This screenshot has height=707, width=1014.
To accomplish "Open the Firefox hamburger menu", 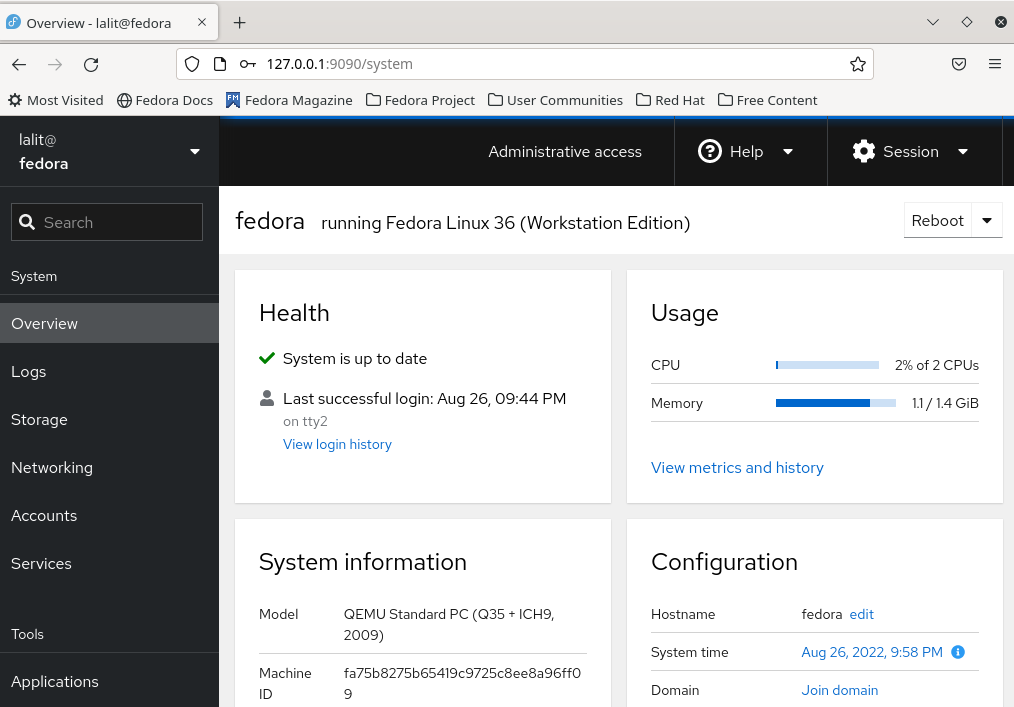I will 994,64.
